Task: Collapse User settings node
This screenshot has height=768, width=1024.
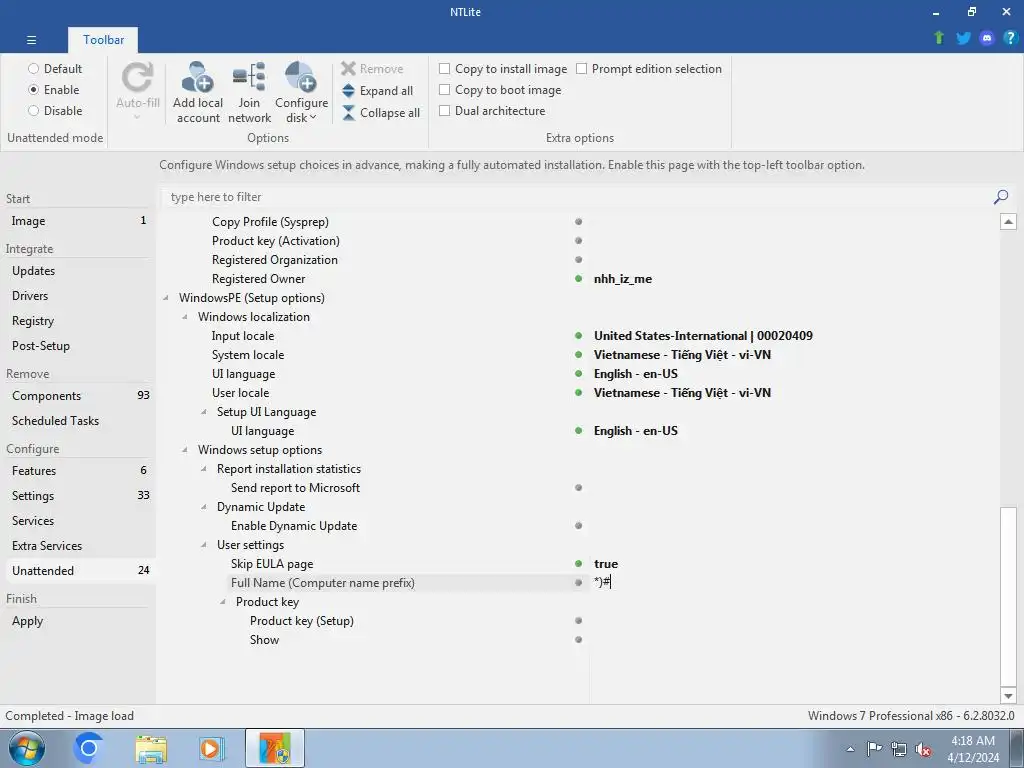Action: (204, 545)
